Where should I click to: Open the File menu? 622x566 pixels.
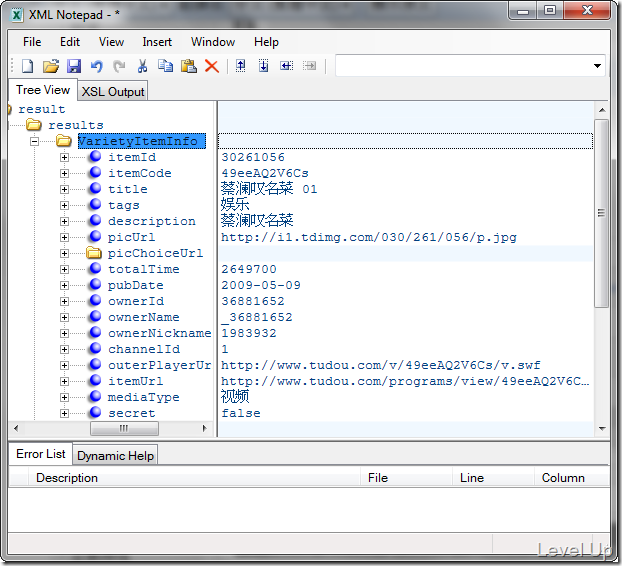[x=32, y=42]
